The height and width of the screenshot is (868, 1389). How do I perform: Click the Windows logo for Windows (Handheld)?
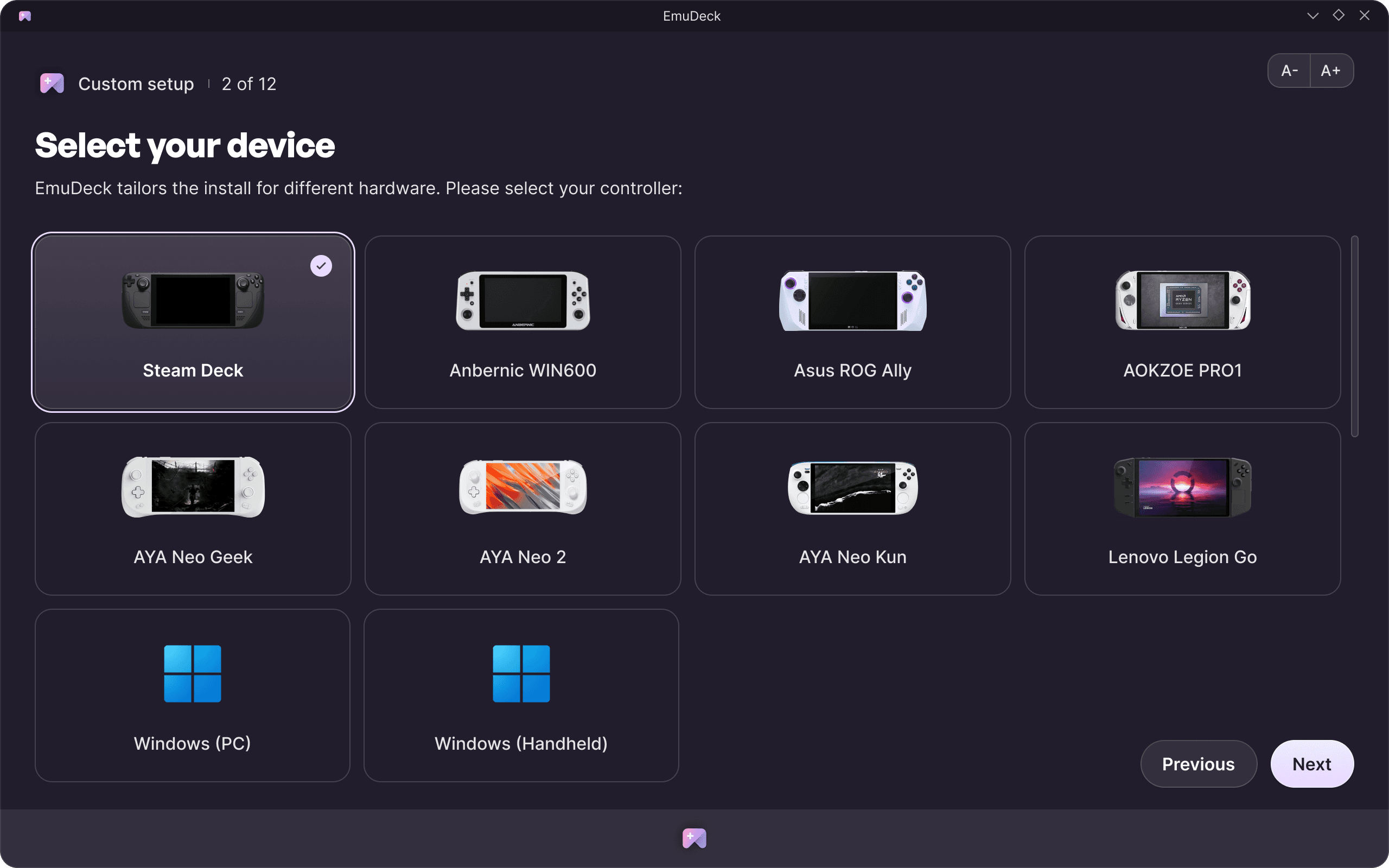521,673
